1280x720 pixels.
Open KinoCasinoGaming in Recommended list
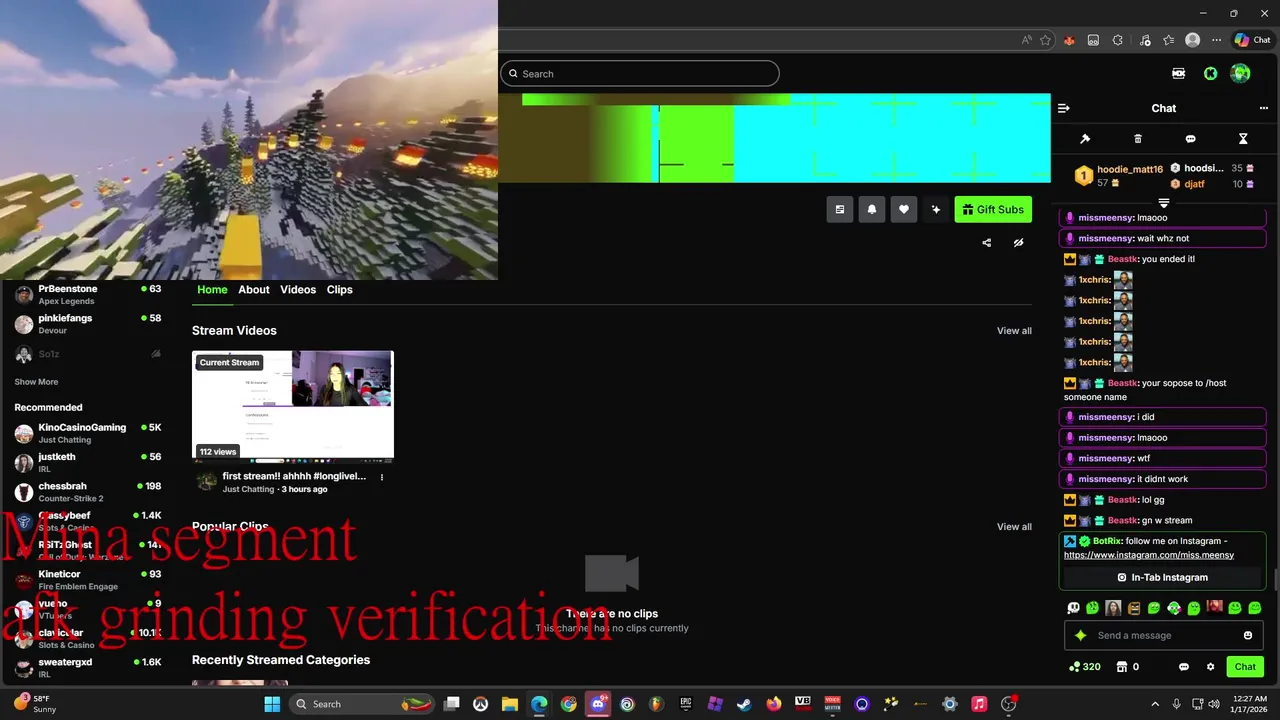(88, 433)
